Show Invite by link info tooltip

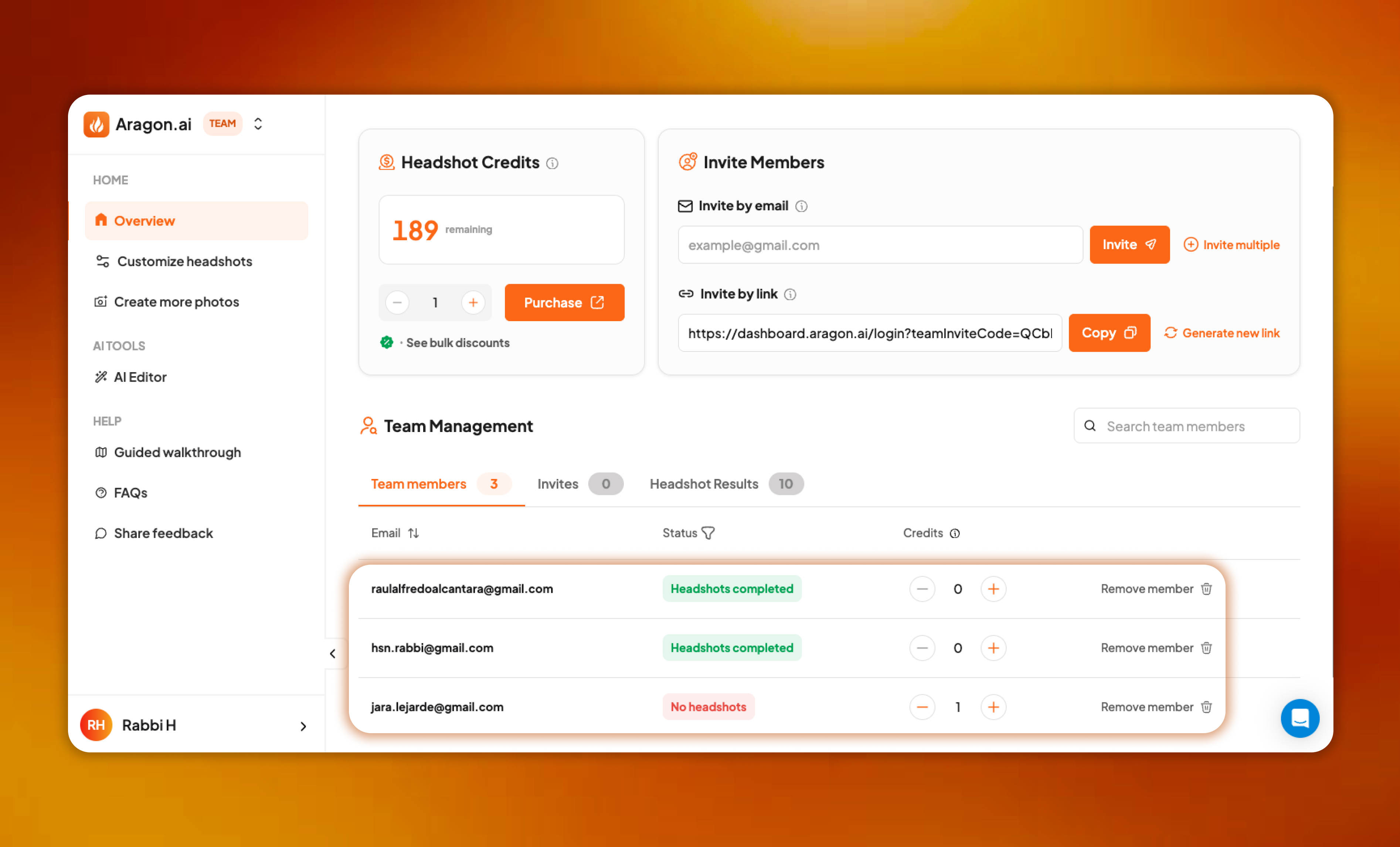coord(790,294)
